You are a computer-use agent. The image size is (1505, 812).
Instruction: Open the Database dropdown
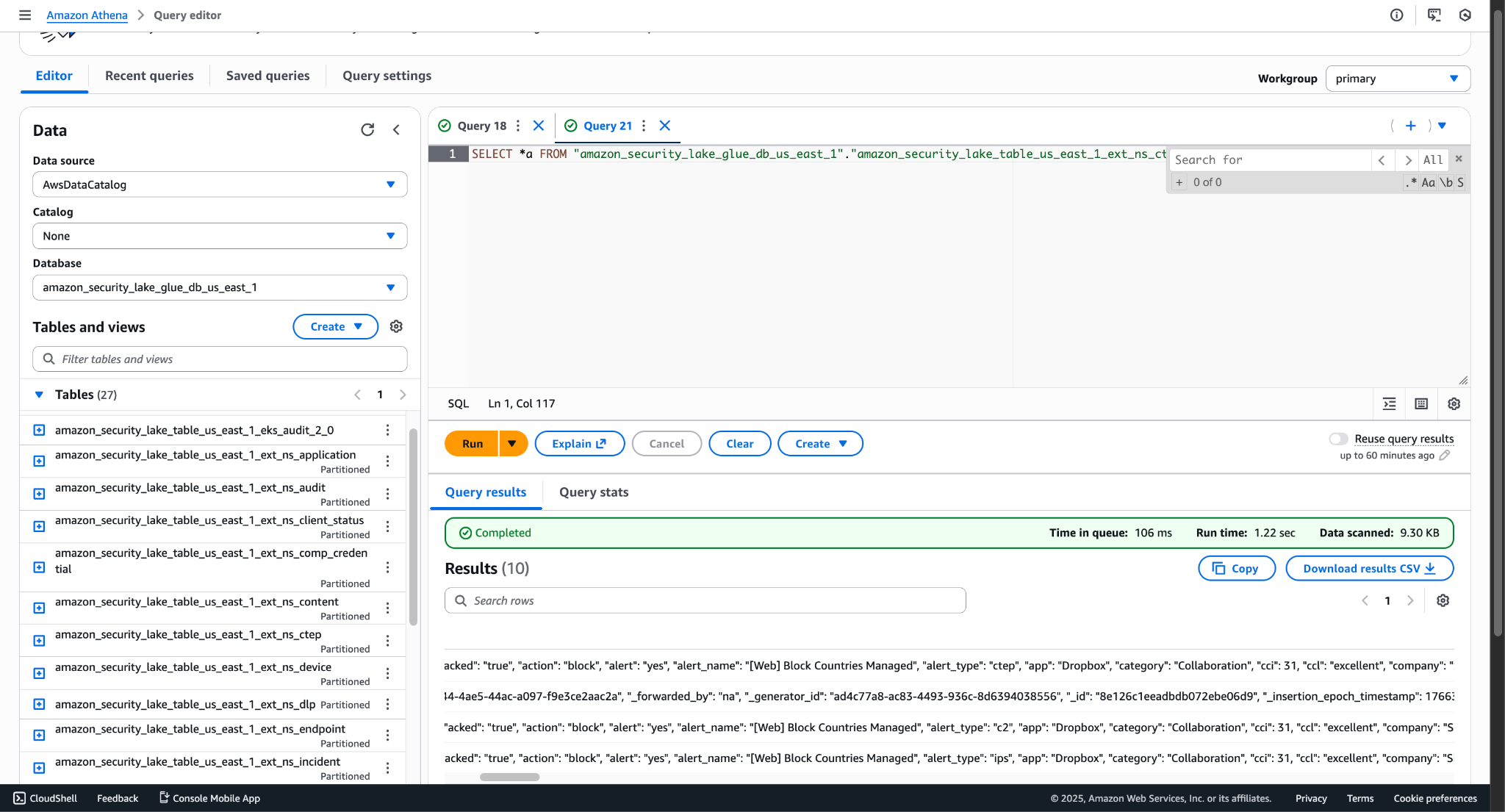point(220,287)
